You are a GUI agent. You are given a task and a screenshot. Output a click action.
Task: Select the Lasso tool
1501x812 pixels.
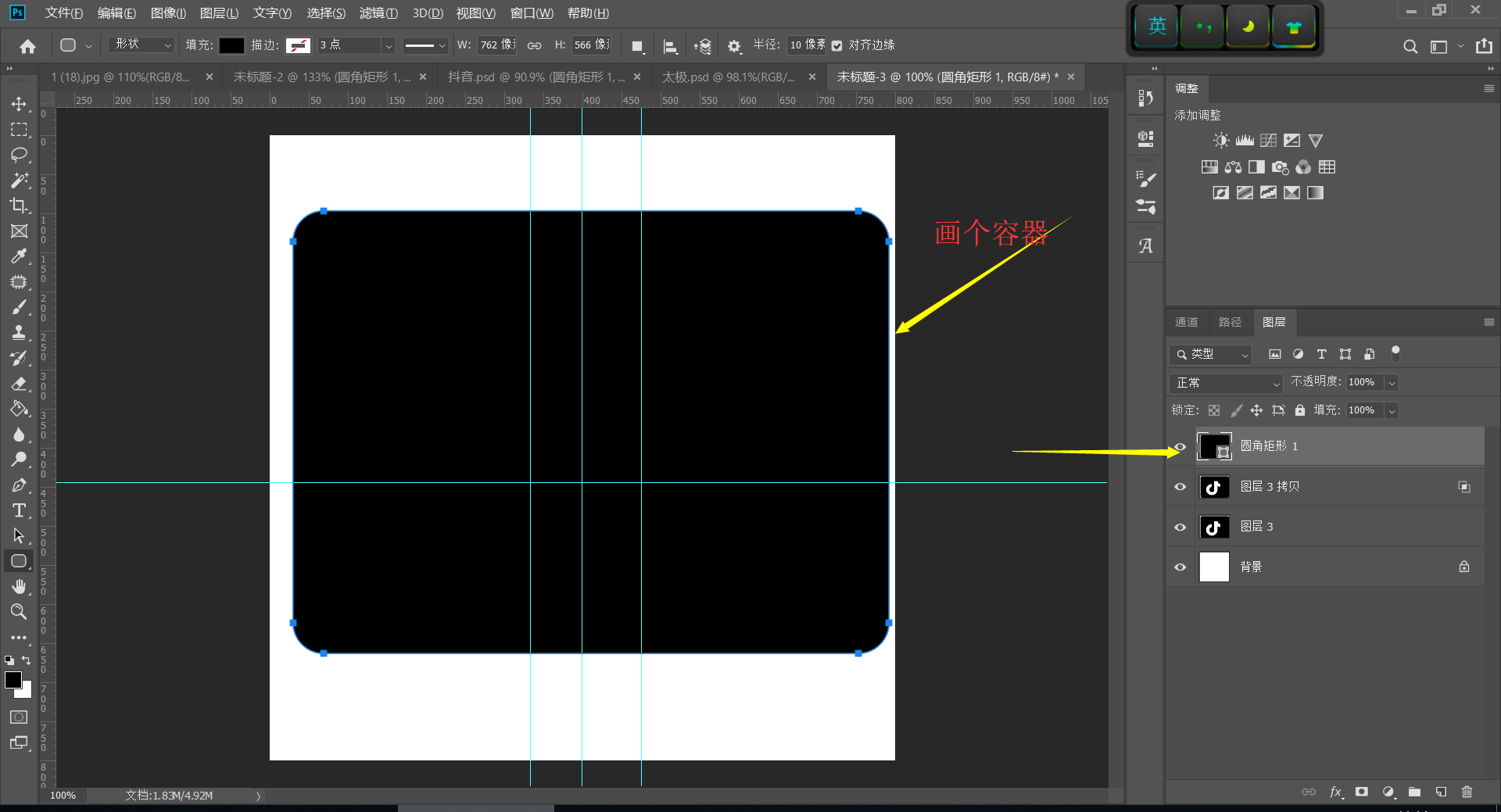19,155
